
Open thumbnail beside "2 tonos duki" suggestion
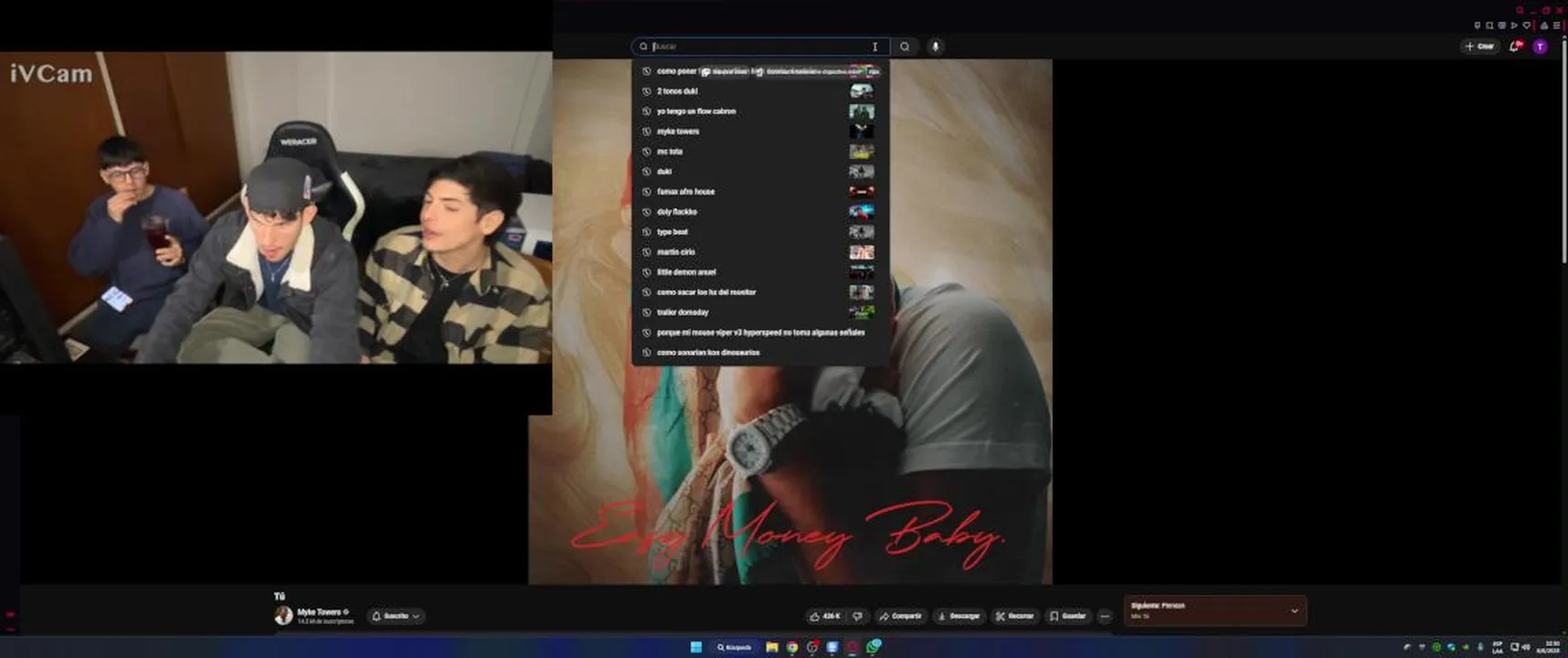pos(862,91)
